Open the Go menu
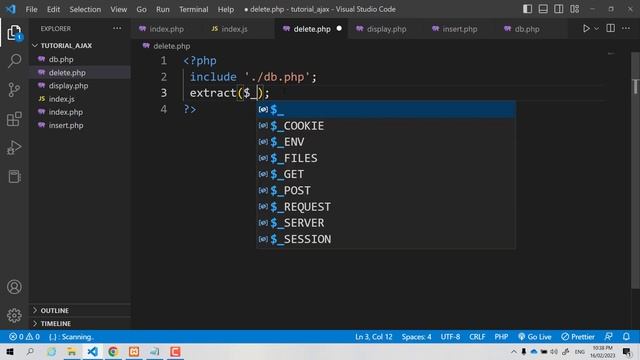 (141, 9)
